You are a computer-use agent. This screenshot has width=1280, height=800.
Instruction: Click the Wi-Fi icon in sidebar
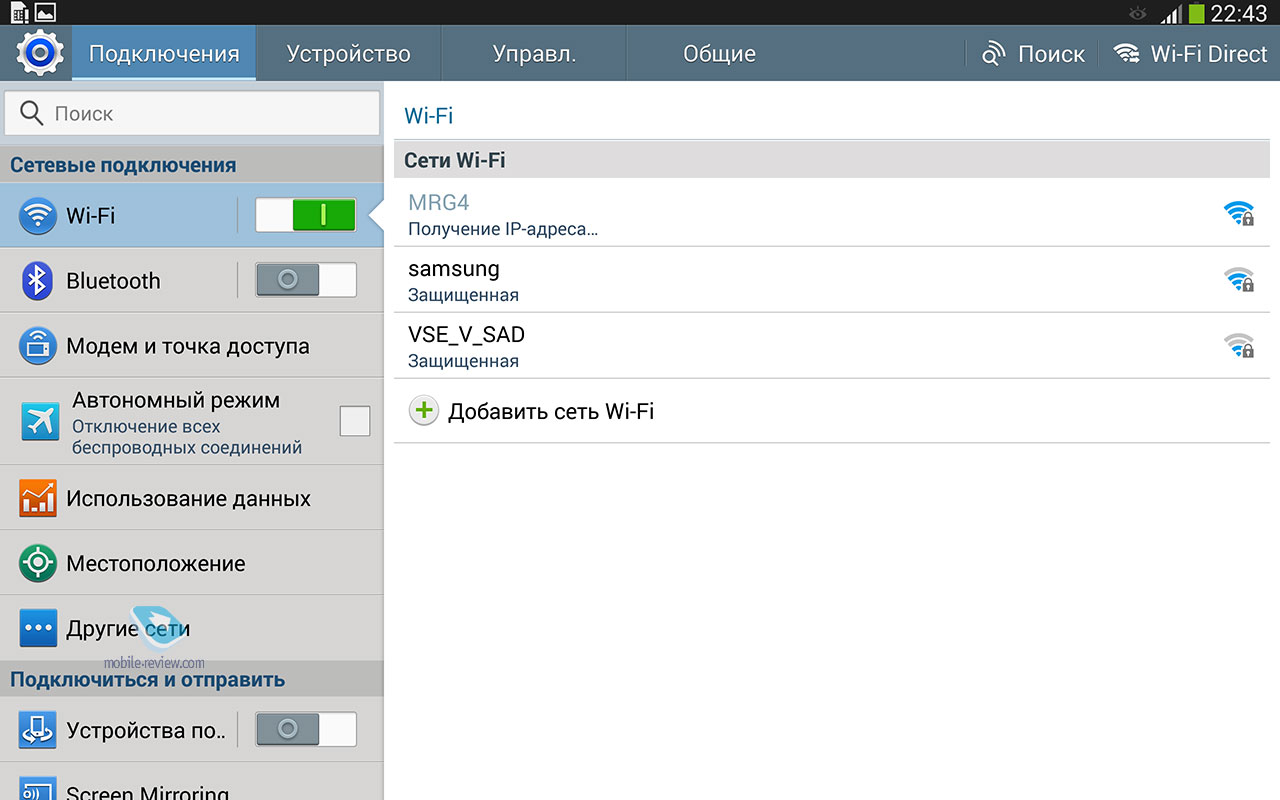click(38, 215)
